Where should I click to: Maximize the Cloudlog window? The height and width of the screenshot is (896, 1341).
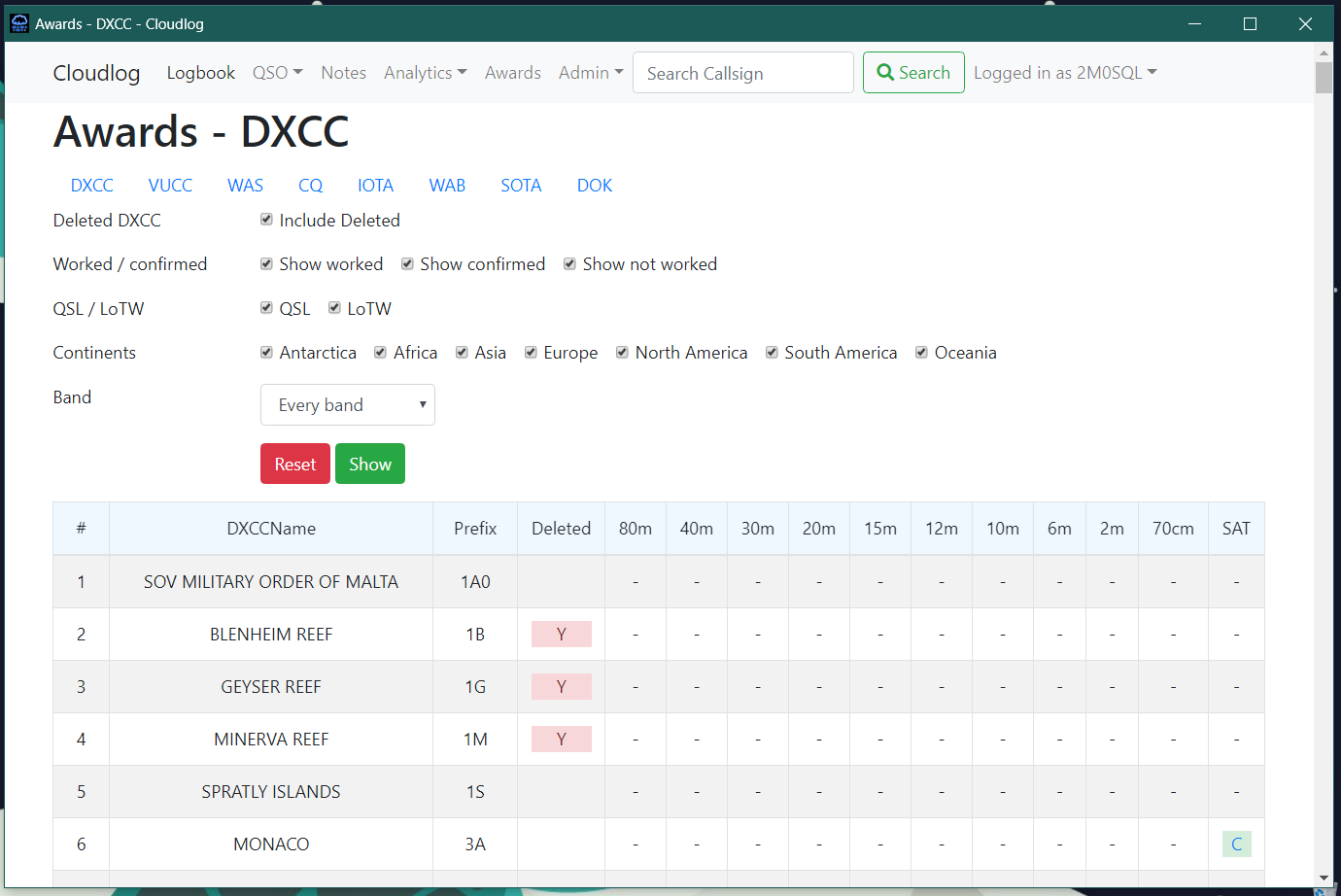pos(1251,23)
